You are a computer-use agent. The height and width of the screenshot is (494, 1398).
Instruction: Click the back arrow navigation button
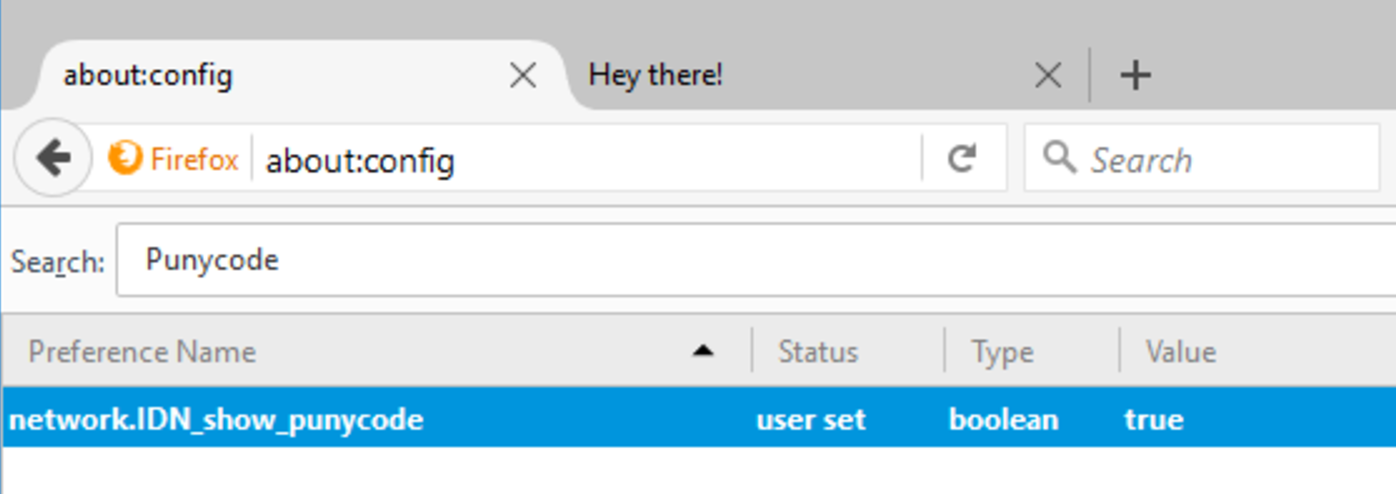pos(53,158)
